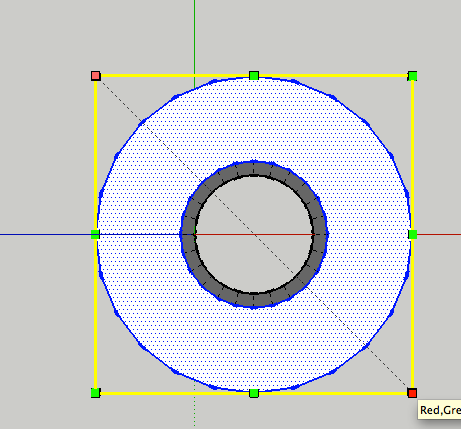Click the Red,Green scale tooltip label

(440, 410)
